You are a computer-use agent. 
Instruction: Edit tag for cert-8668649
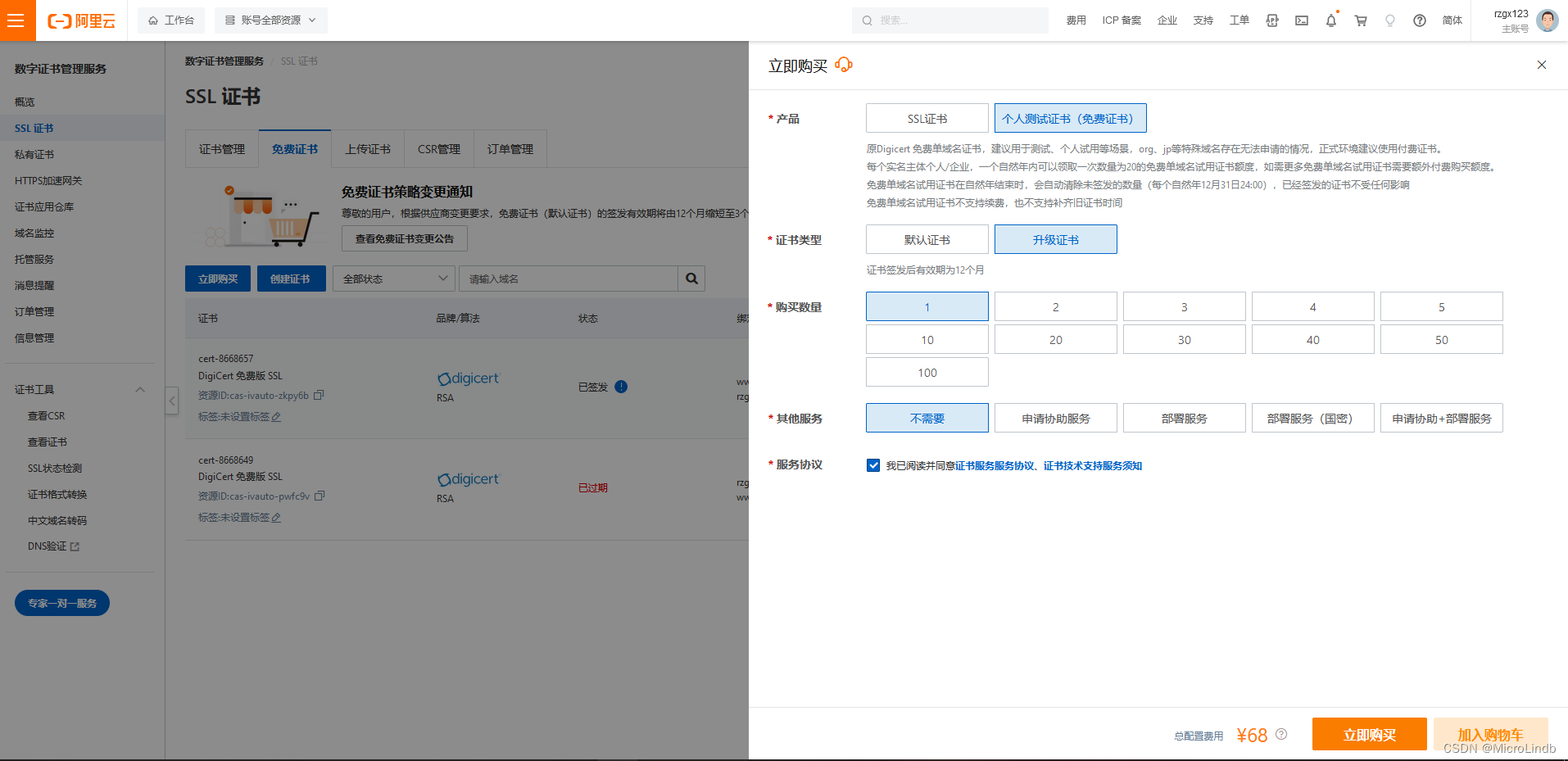click(x=276, y=518)
